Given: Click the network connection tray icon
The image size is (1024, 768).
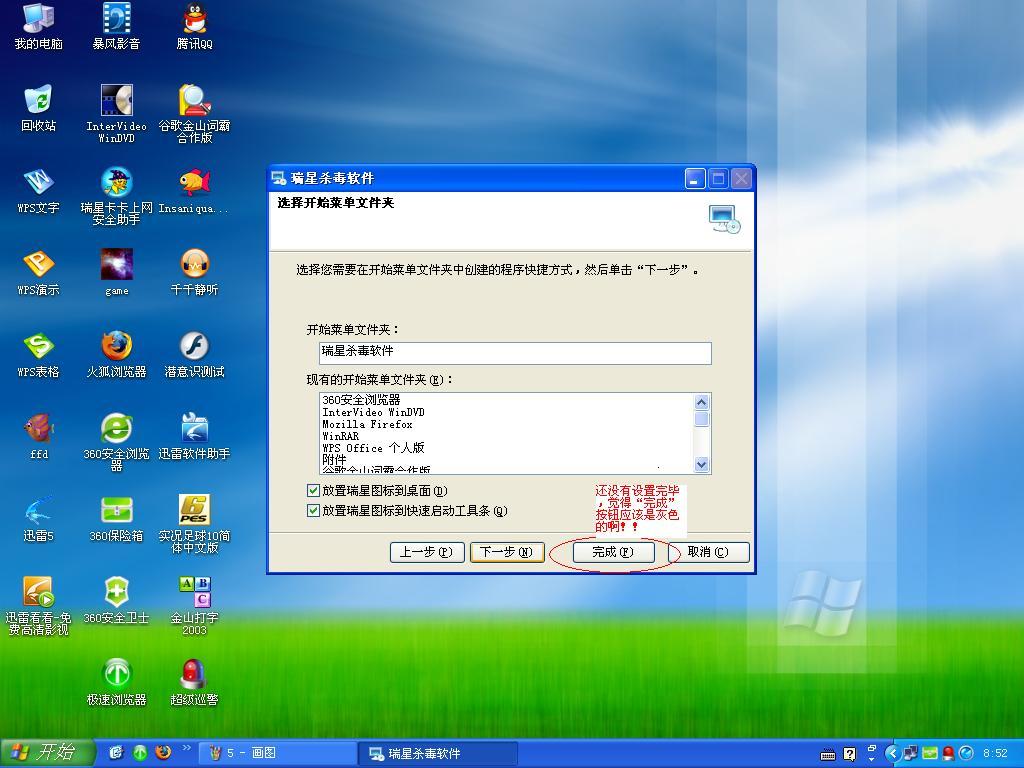Looking at the screenshot, I should pyautogui.click(x=910, y=754).
